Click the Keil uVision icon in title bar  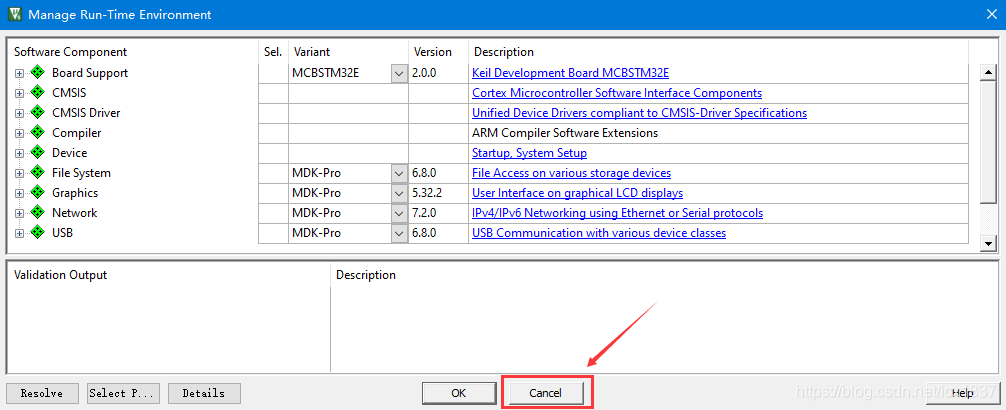point(15,13)
